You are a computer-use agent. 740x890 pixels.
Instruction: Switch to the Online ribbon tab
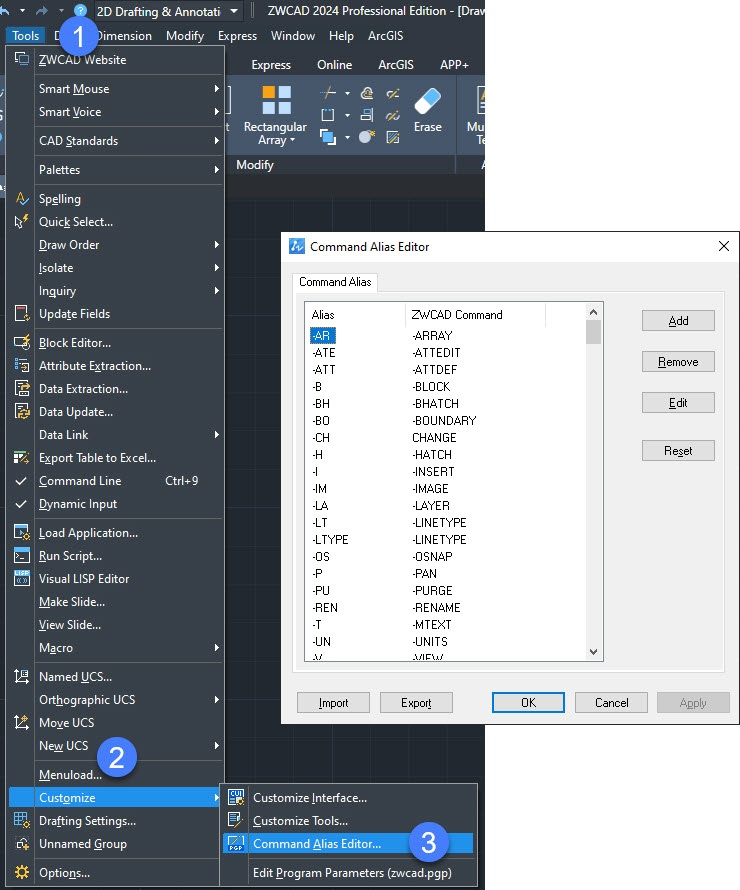tap(334, 65)
